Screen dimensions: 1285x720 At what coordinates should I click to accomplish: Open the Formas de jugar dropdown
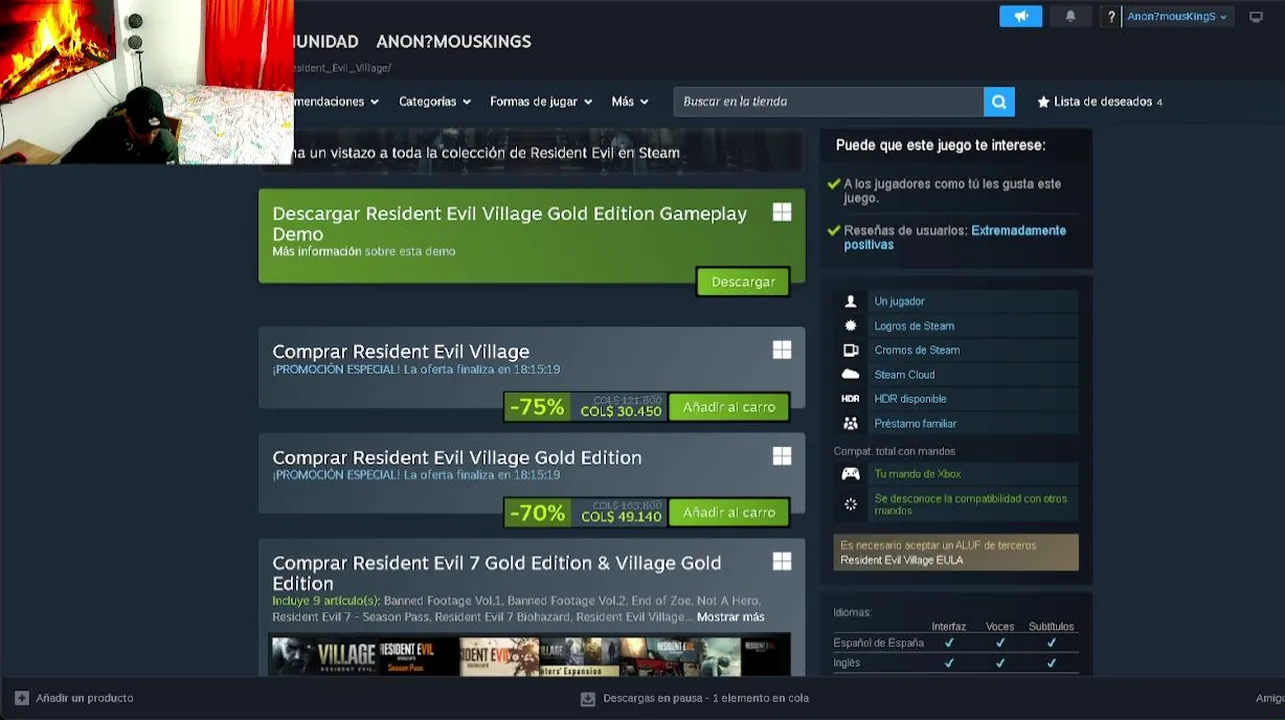541,102
